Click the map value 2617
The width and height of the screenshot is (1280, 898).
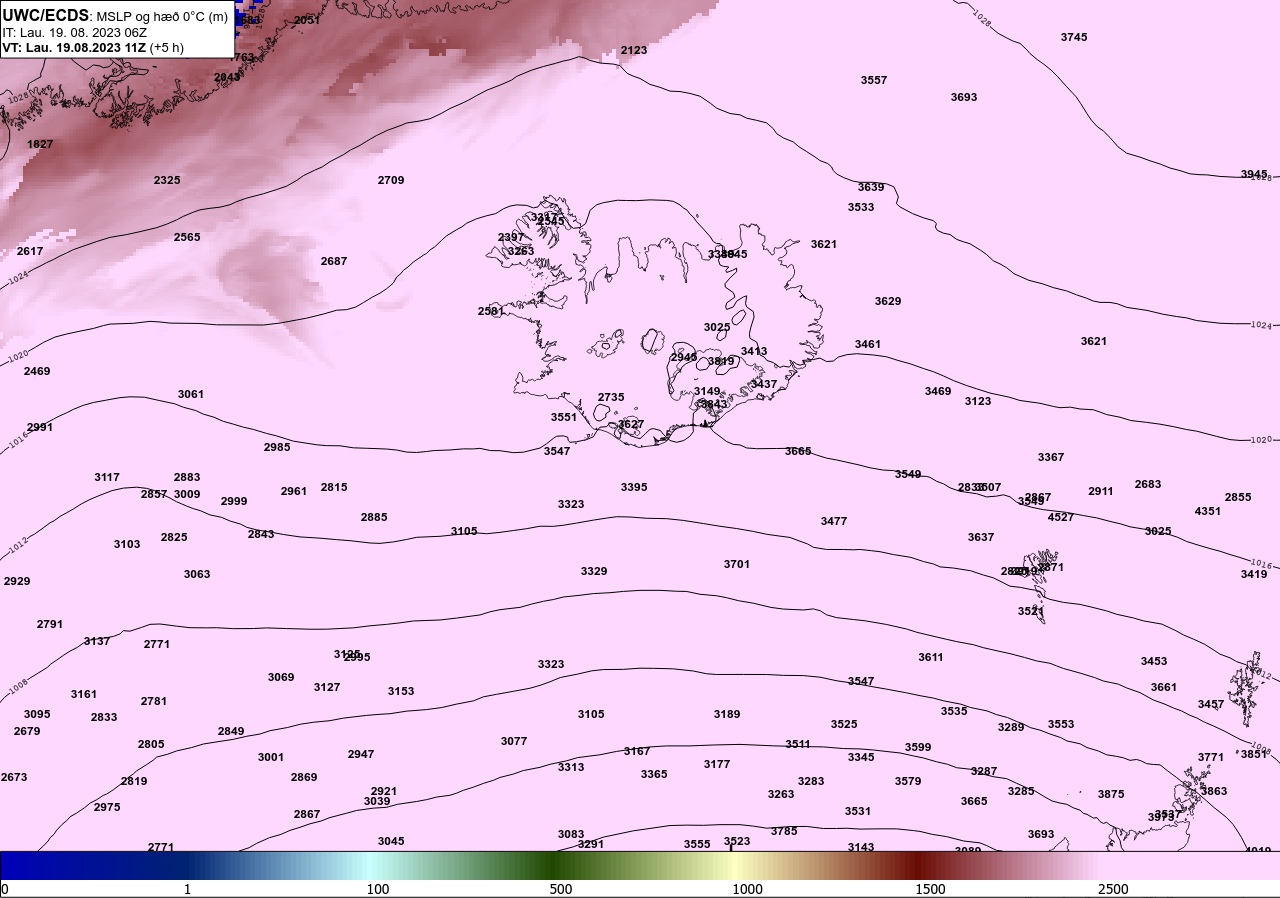[30, 251]
